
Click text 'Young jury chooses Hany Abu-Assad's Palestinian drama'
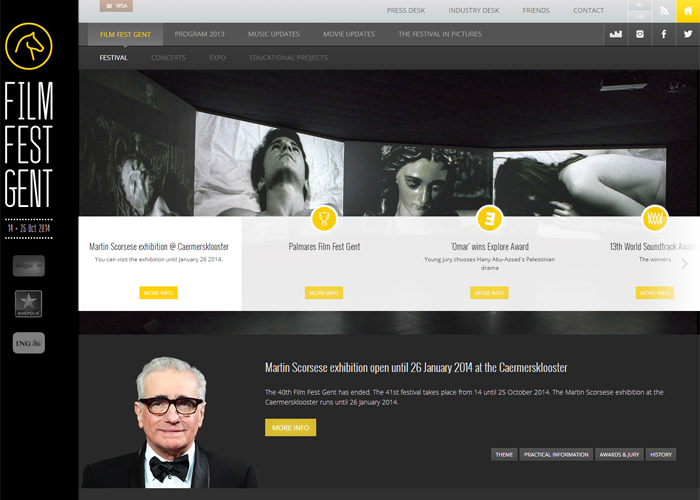(490, 263)
